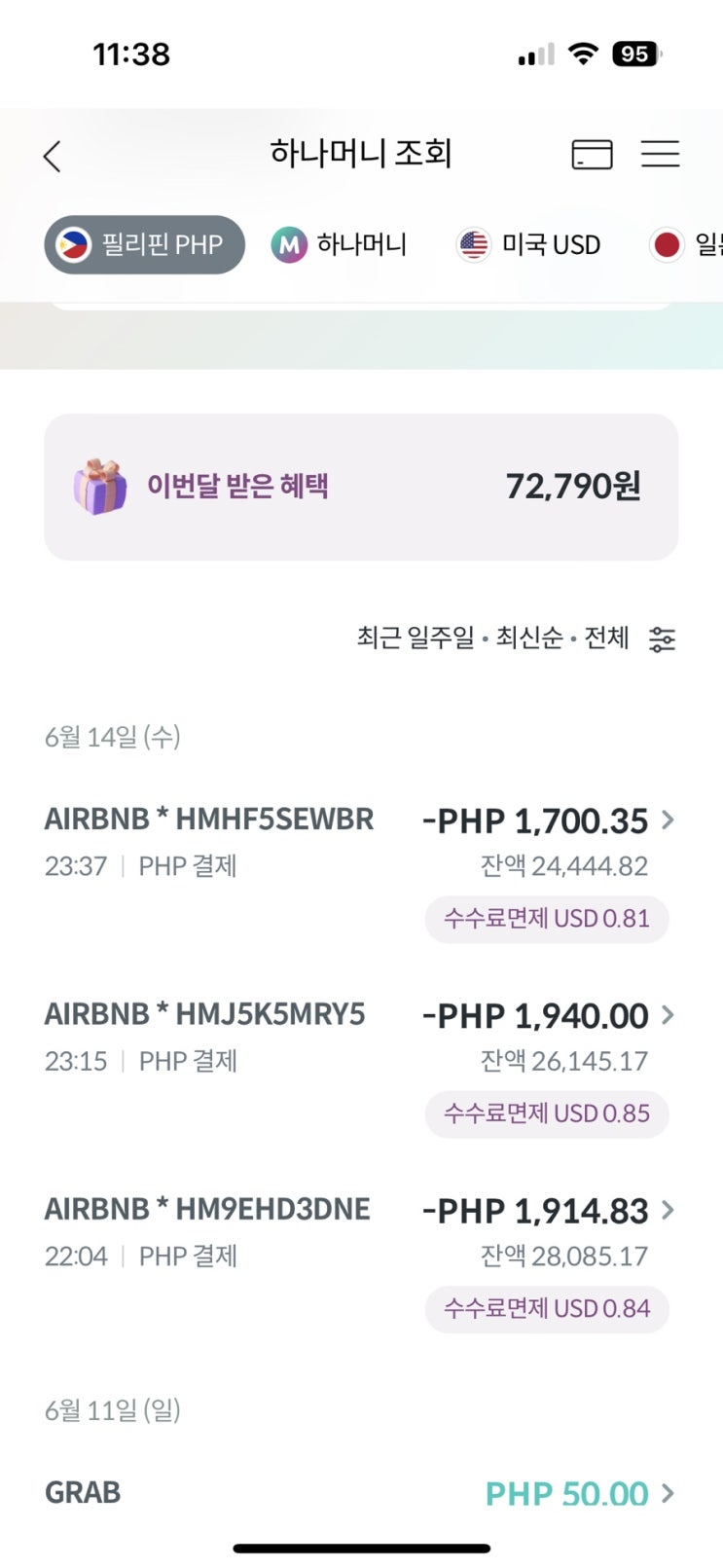The width and height of the screenshot is (723, 1568).
Task: Expand the PHP 1,700.35 transaction chevron
Action: [669, 820]
